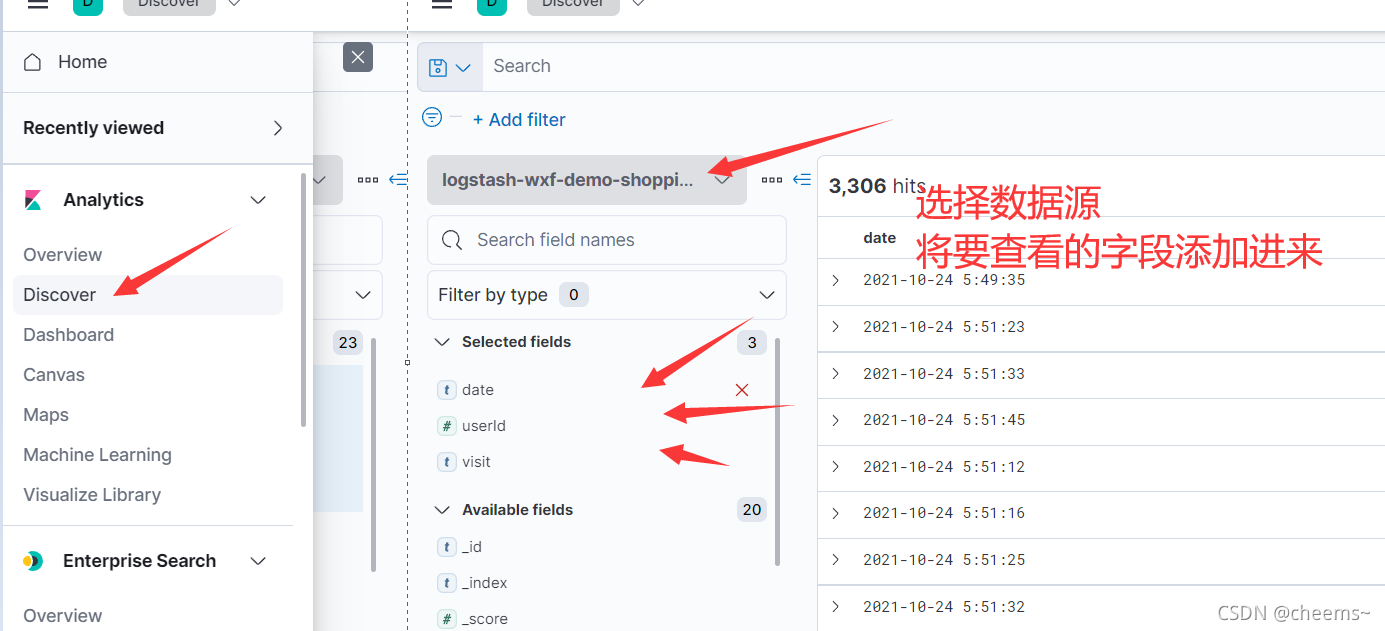
Task: Click the 3,306 hits count
Action: pyautogui.click(x=877, y=186)
